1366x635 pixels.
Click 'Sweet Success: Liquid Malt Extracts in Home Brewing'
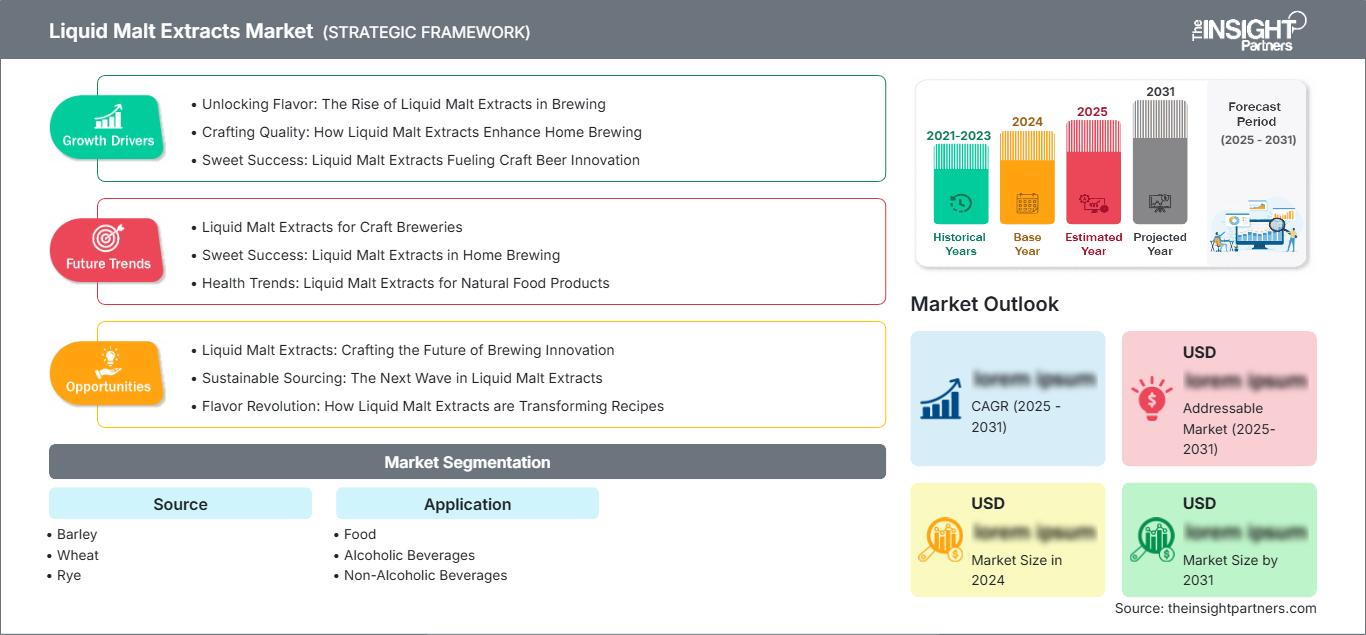[x=381, y=255]
